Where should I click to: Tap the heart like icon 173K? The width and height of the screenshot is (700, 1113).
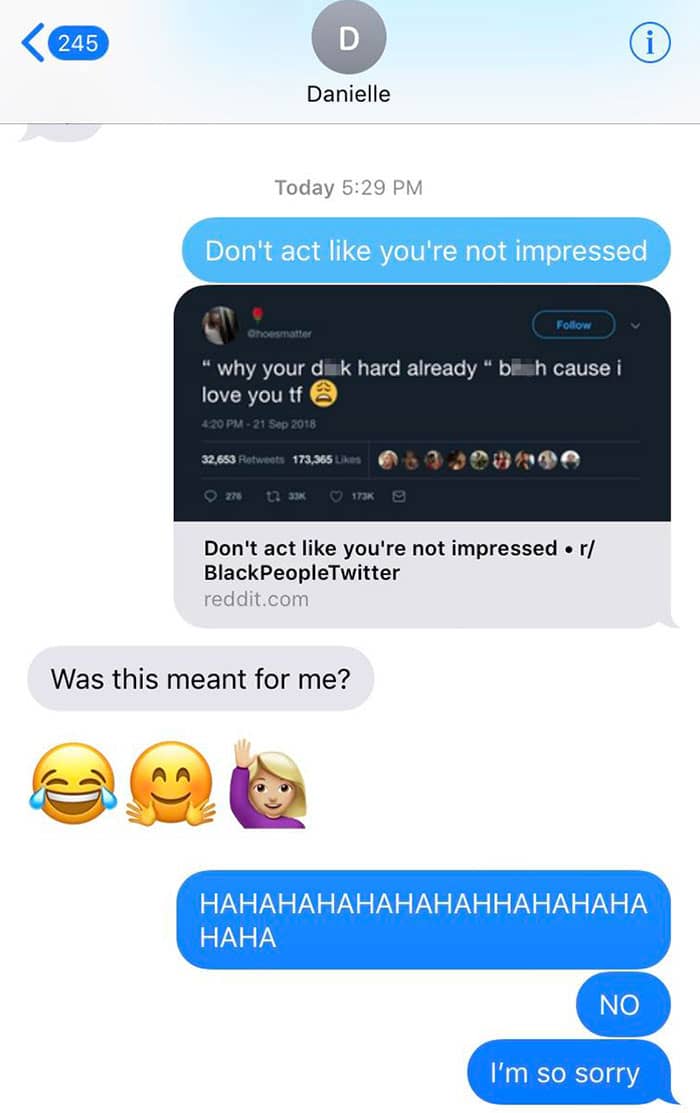337,496
